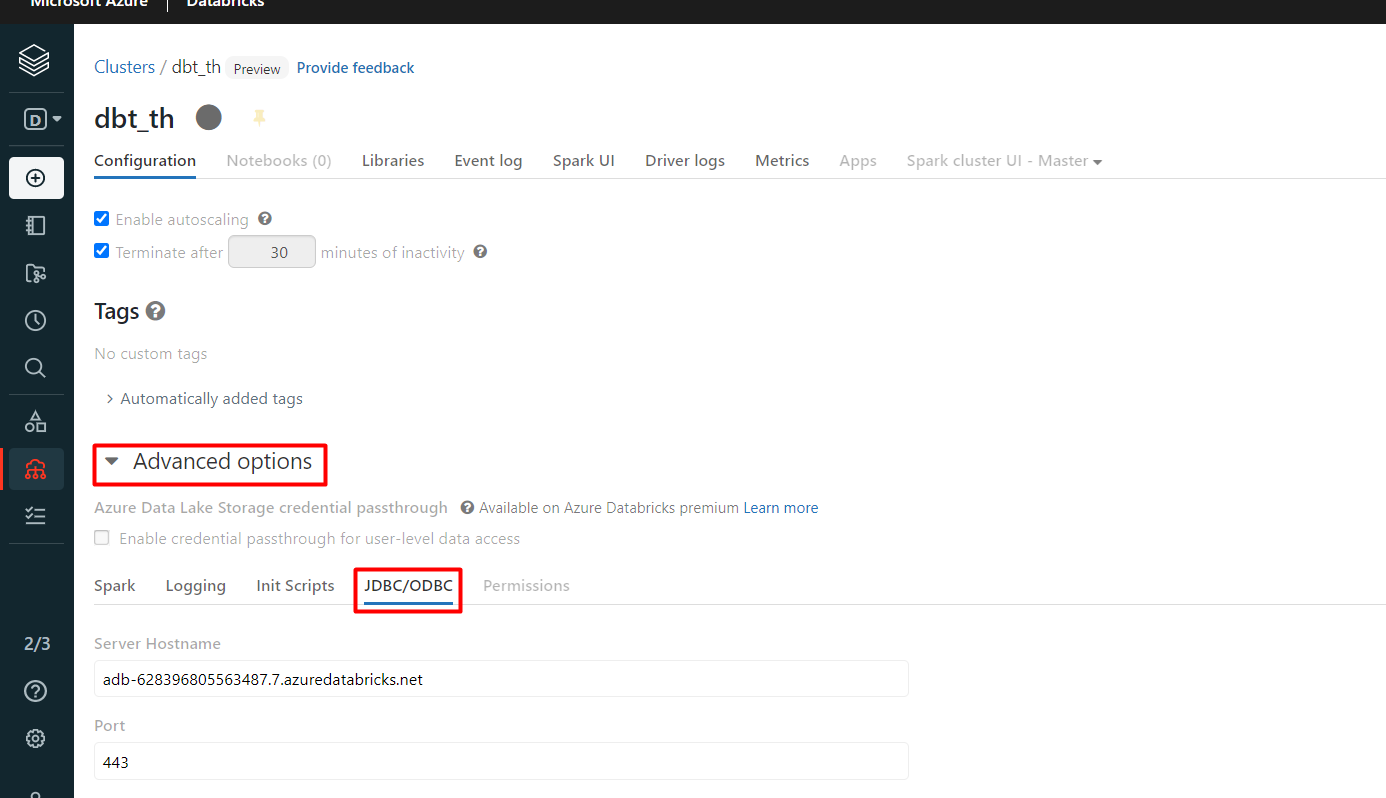1386x798 pixels.
Task: Open Jobs using the checklist icon
Action: click(35, 516)
